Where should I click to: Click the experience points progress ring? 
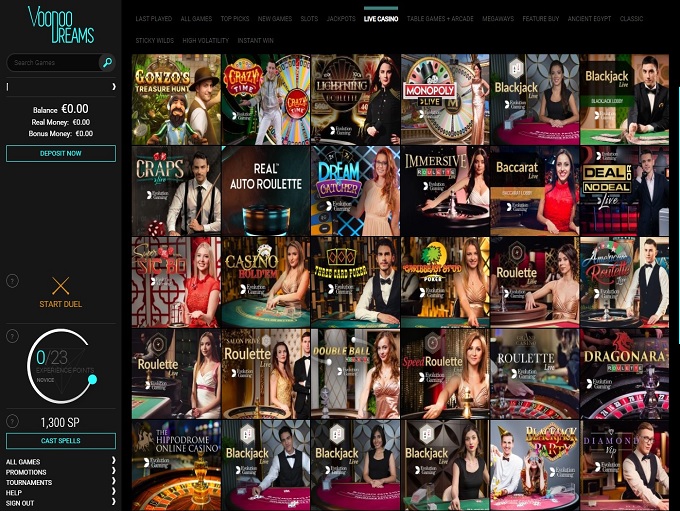[60, 365]
